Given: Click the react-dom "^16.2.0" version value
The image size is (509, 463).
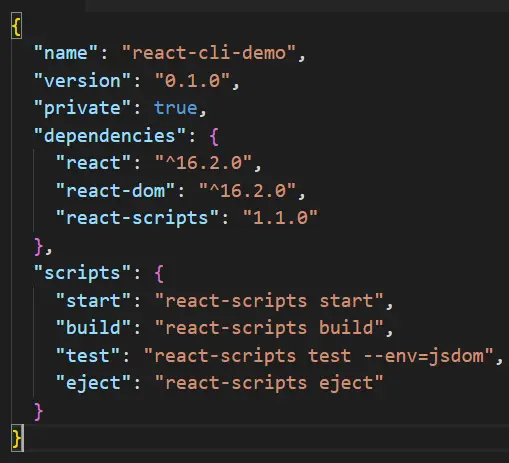Looking at the screenshot, I should [x=247, y=190].
